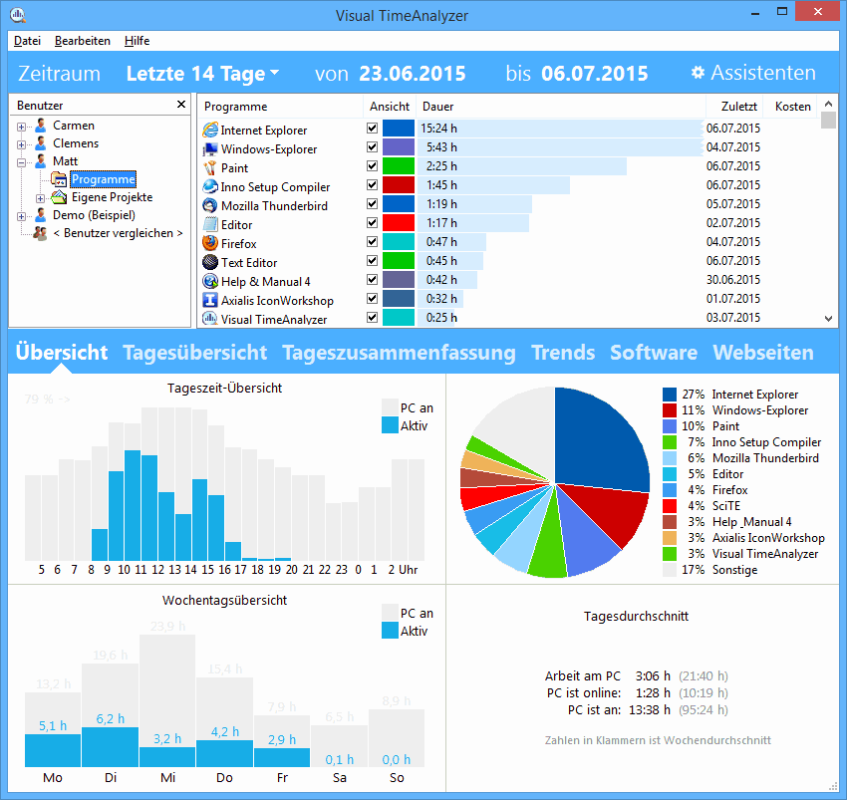Screen dimensions: 847x800
Task: Uncheck the Inno Setup Compiler checkbox
Action: click(x=372, y=185)
